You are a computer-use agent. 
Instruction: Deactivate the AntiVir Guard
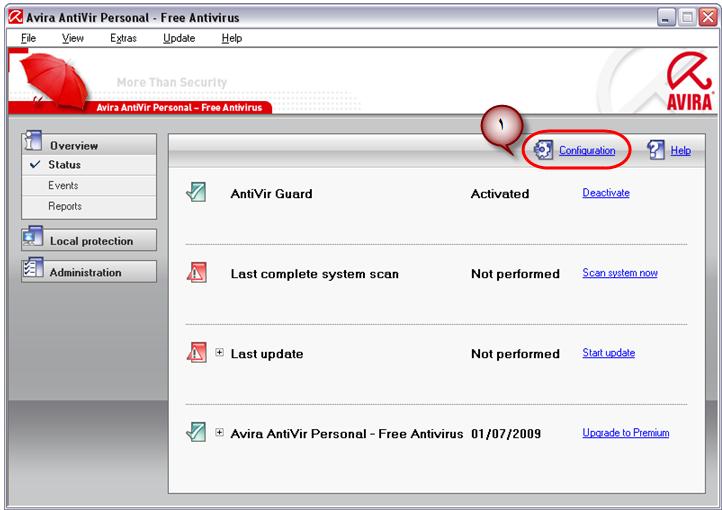click(x=606, y=193)
